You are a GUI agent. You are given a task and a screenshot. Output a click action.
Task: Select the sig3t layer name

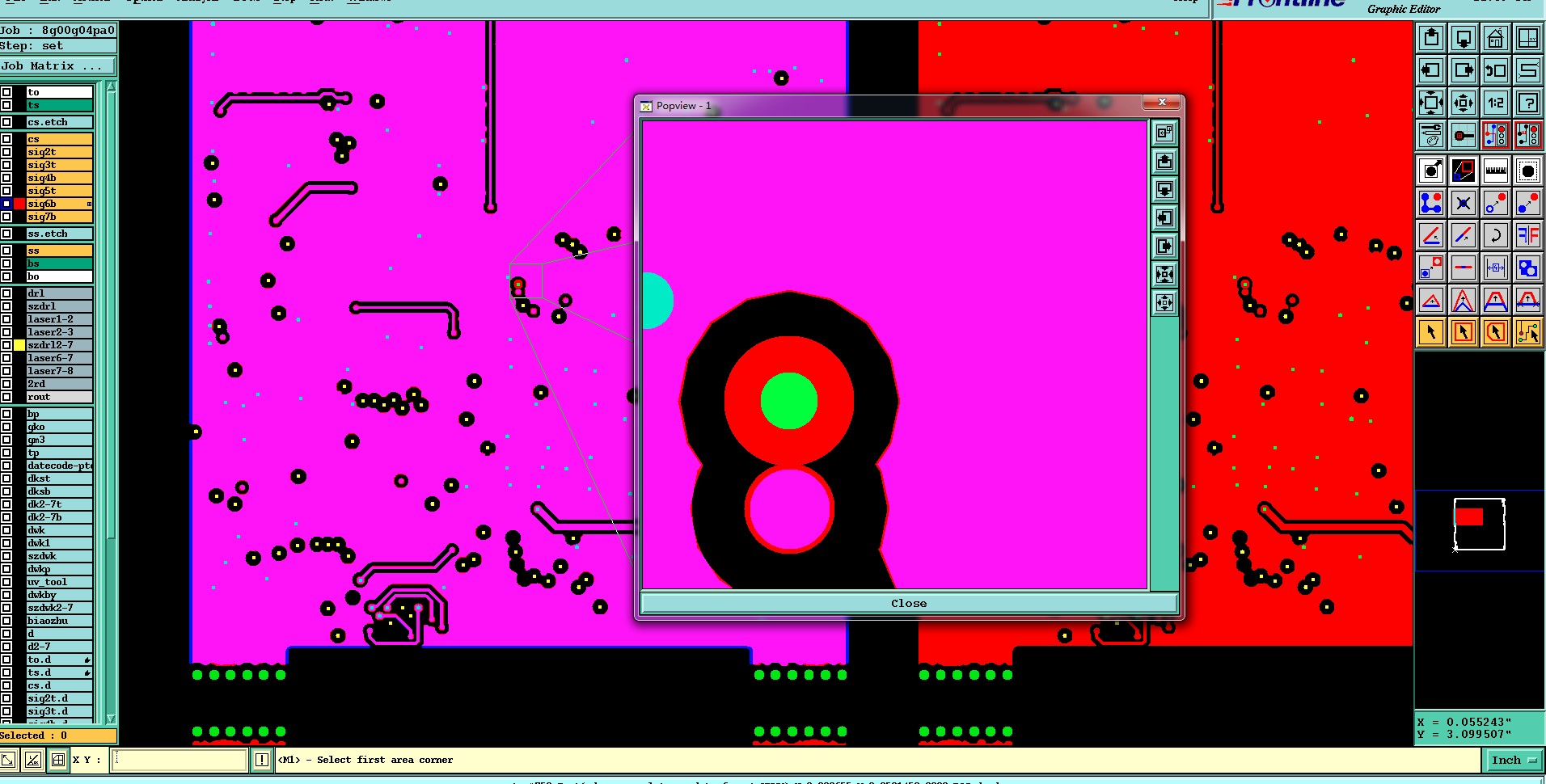click(60, 165)
